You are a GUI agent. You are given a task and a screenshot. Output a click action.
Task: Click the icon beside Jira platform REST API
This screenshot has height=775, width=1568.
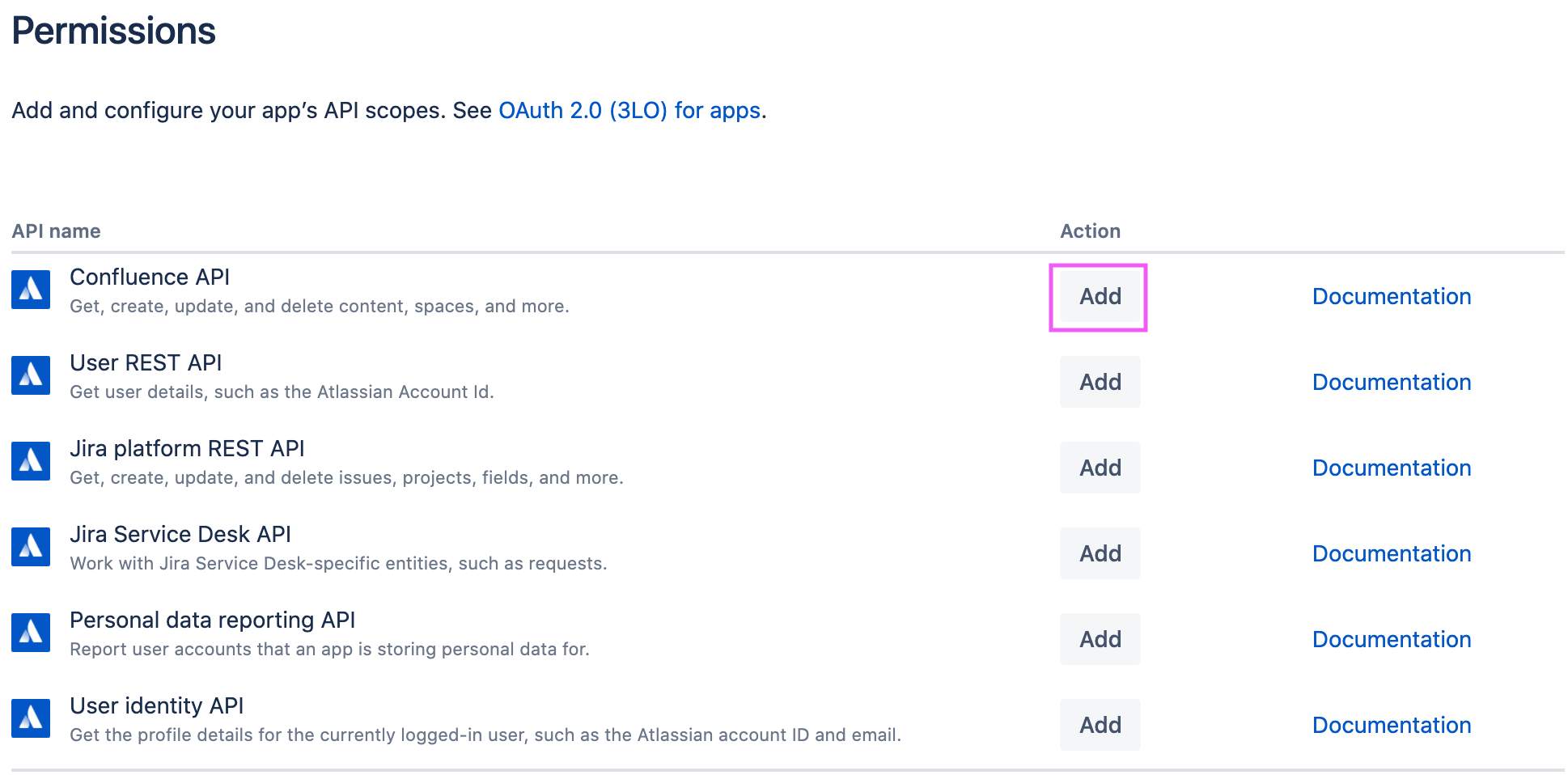click(31, 461)
